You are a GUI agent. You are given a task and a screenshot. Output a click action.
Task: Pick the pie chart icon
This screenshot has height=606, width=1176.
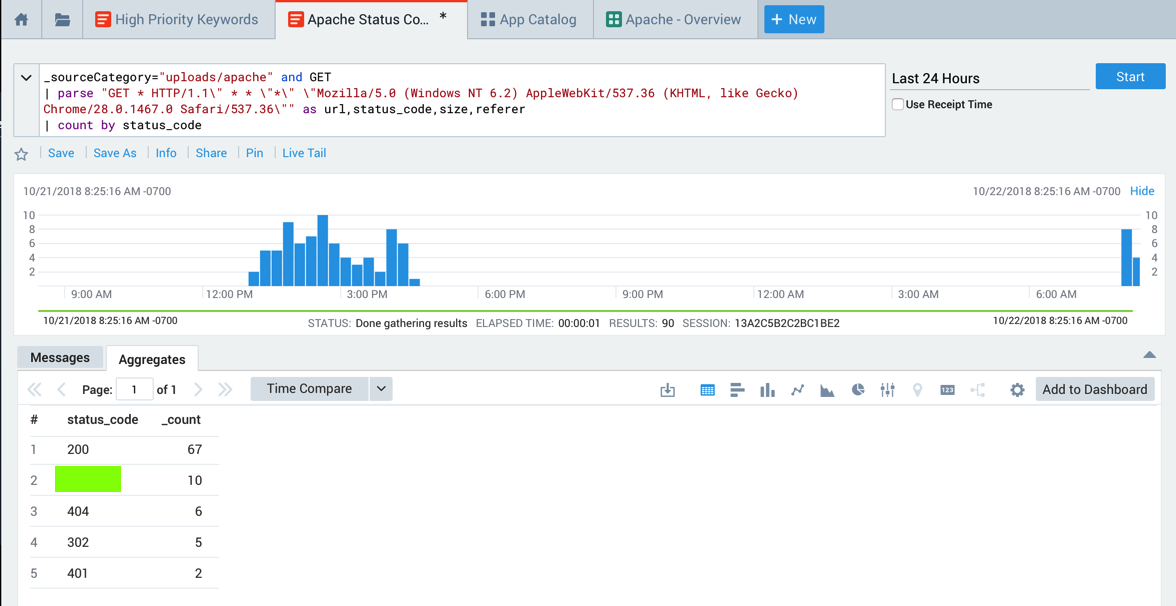(857, 390)
